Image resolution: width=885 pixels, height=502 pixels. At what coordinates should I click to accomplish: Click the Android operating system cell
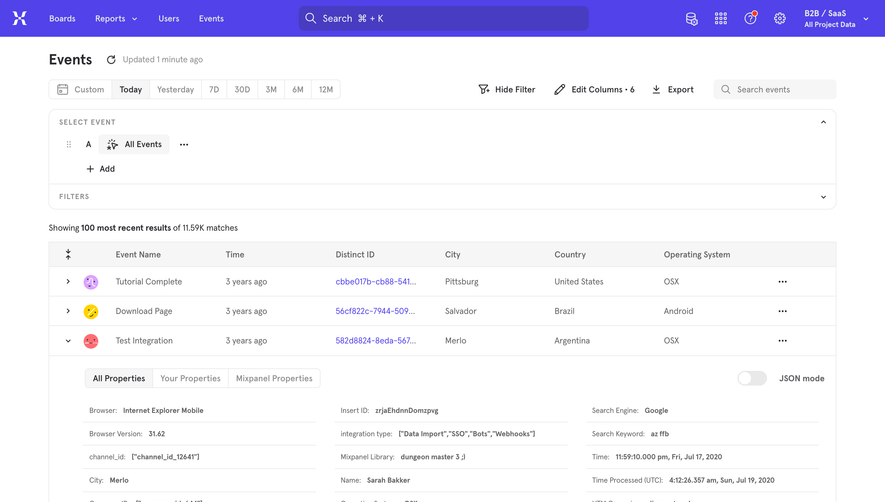coord(678,311)
